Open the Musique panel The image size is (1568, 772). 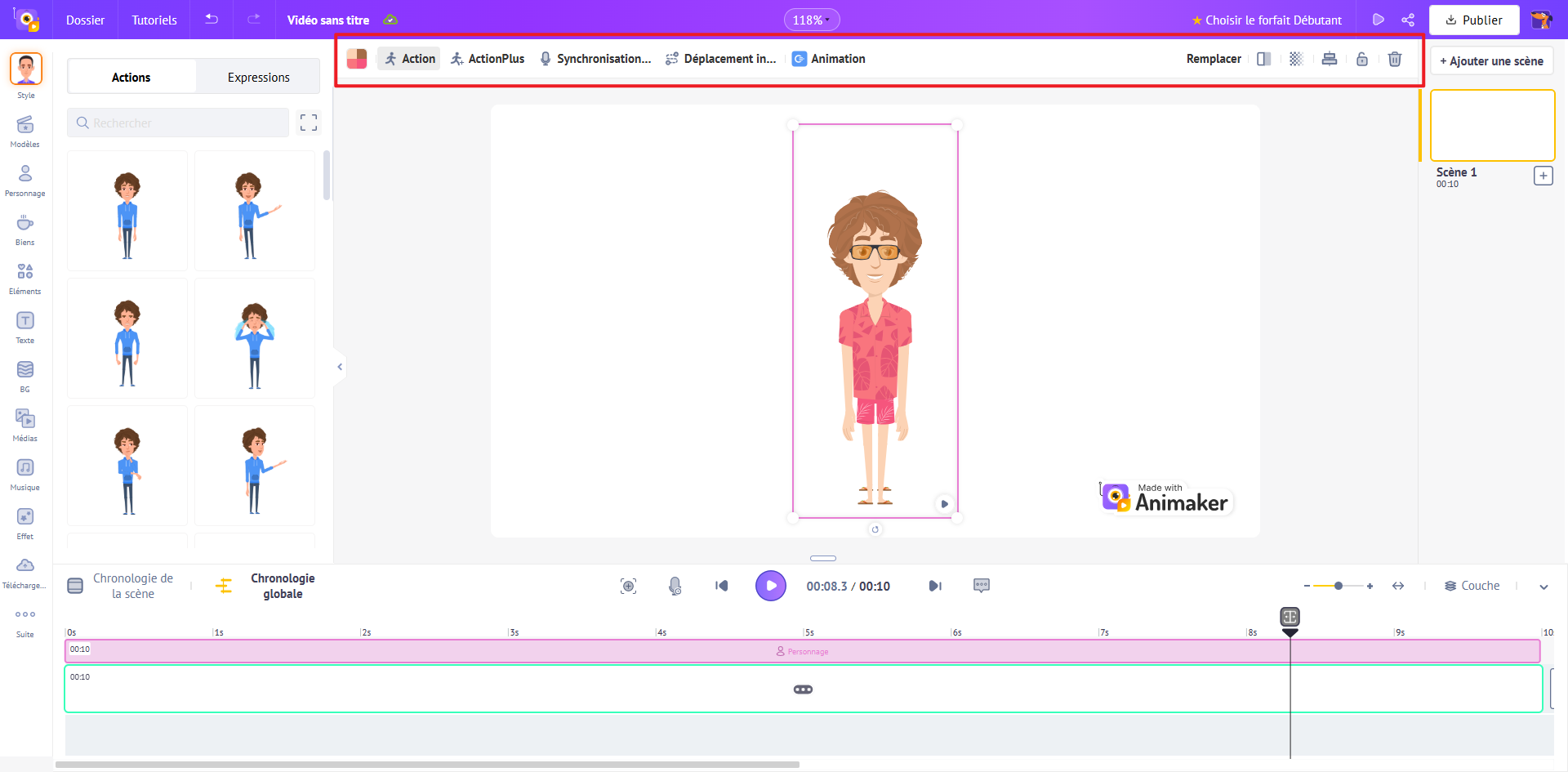(24, 474)
